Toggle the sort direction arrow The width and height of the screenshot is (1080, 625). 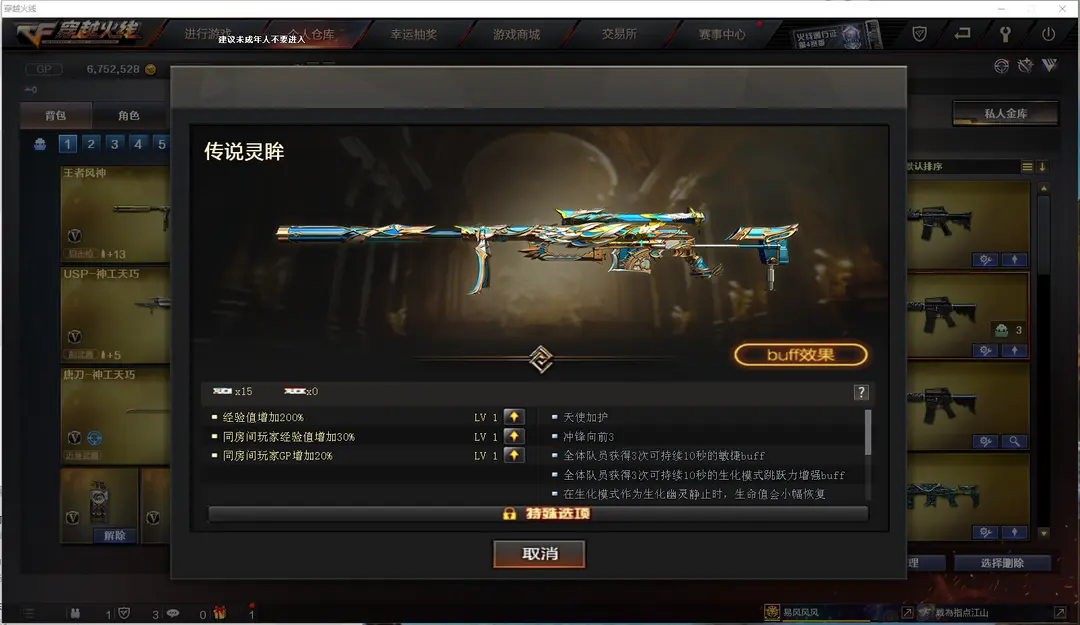[1042, 167]
